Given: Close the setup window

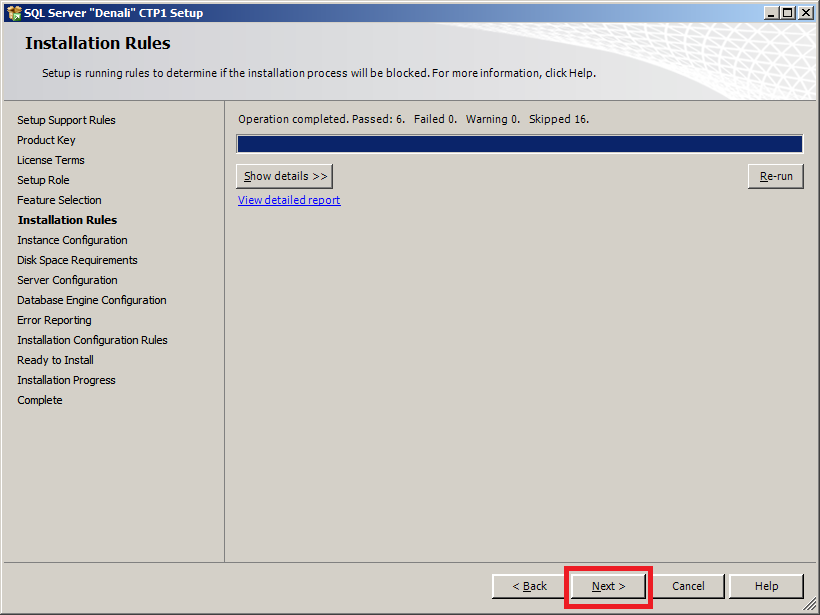Looking at the screenshot, I should pos(806,13).
